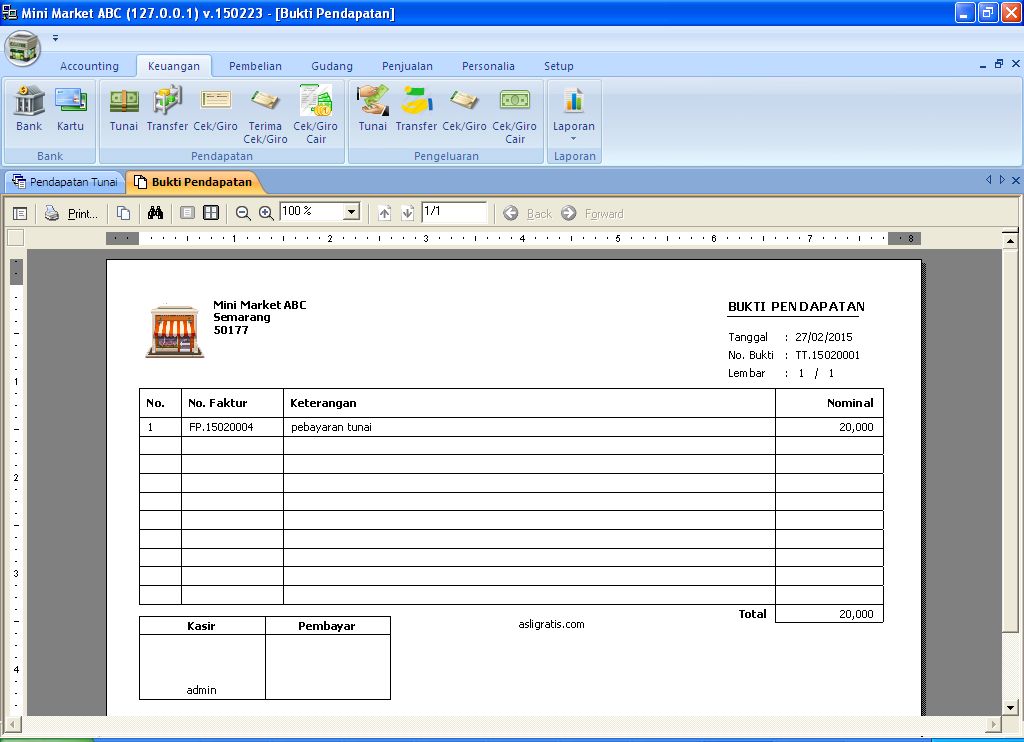1024x742 pixels.
Task: Open the zoom percentage dropdown
Action: pyautogui.click(x=351, y=212)
